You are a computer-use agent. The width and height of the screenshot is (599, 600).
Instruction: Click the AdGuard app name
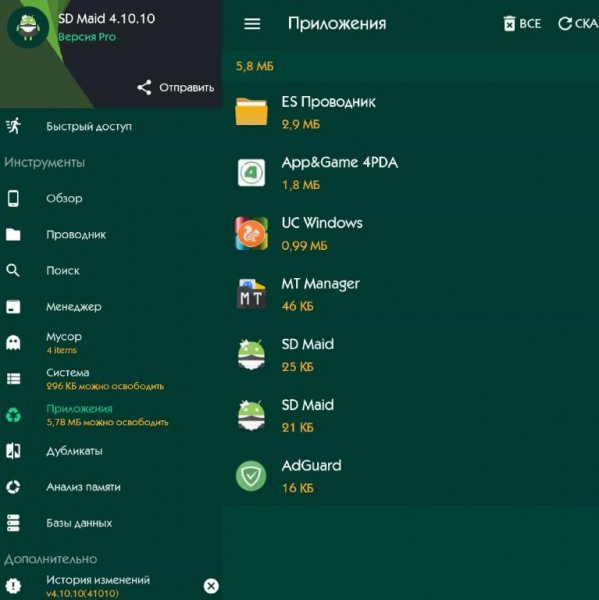pos(311,466)
